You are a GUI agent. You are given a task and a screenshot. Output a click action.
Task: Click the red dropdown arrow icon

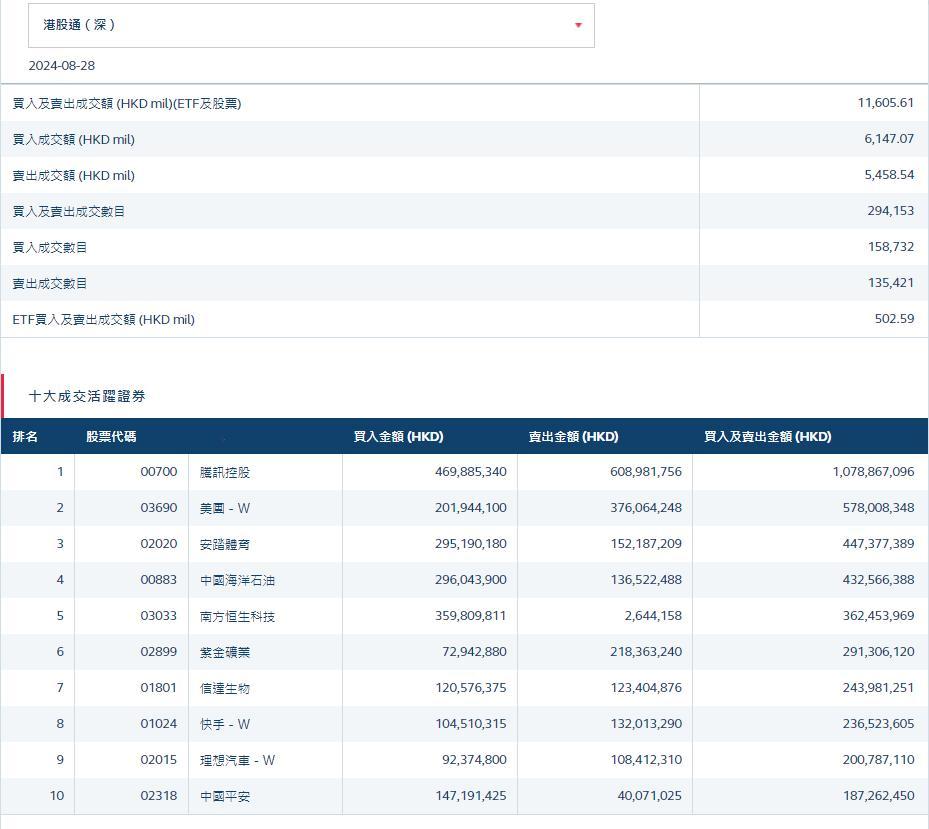pos(578,25)
